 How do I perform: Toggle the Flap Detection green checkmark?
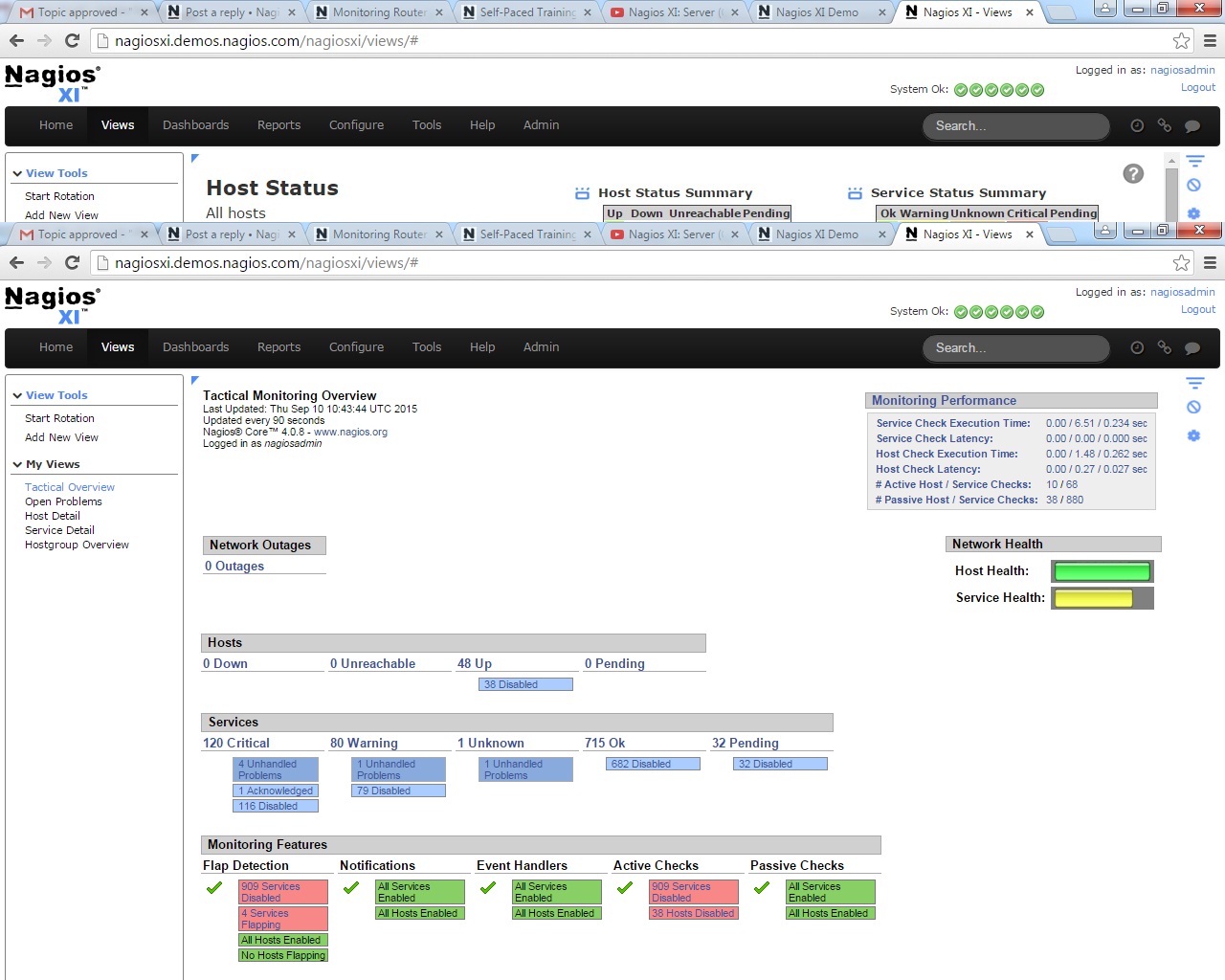[x=214, y=888]
